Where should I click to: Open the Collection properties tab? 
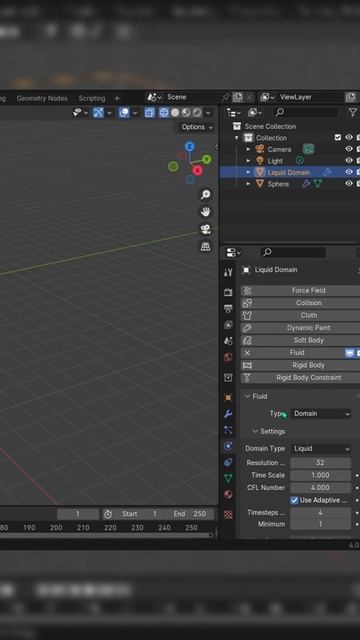[228, 378]
